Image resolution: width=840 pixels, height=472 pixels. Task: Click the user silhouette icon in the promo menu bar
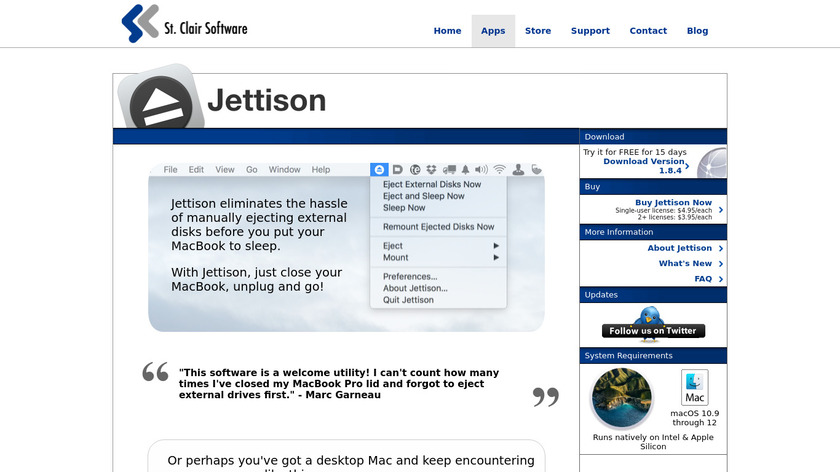pos(518,170)
